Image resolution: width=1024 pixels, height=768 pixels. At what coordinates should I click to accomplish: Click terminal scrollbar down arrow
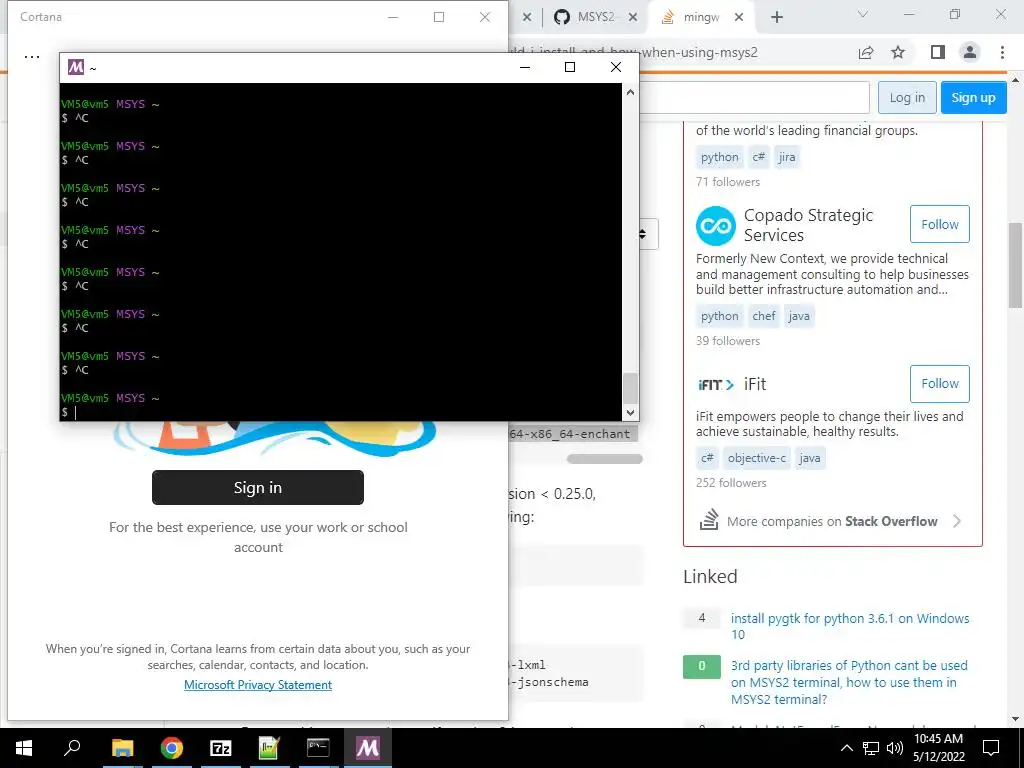630,412
